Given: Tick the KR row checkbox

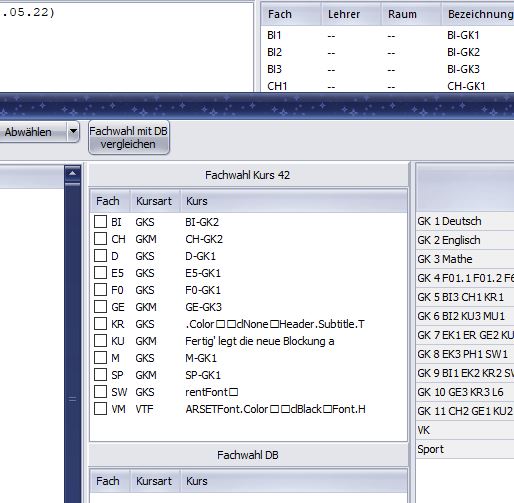Looking at the screenshot, I should tap(100, 324).
